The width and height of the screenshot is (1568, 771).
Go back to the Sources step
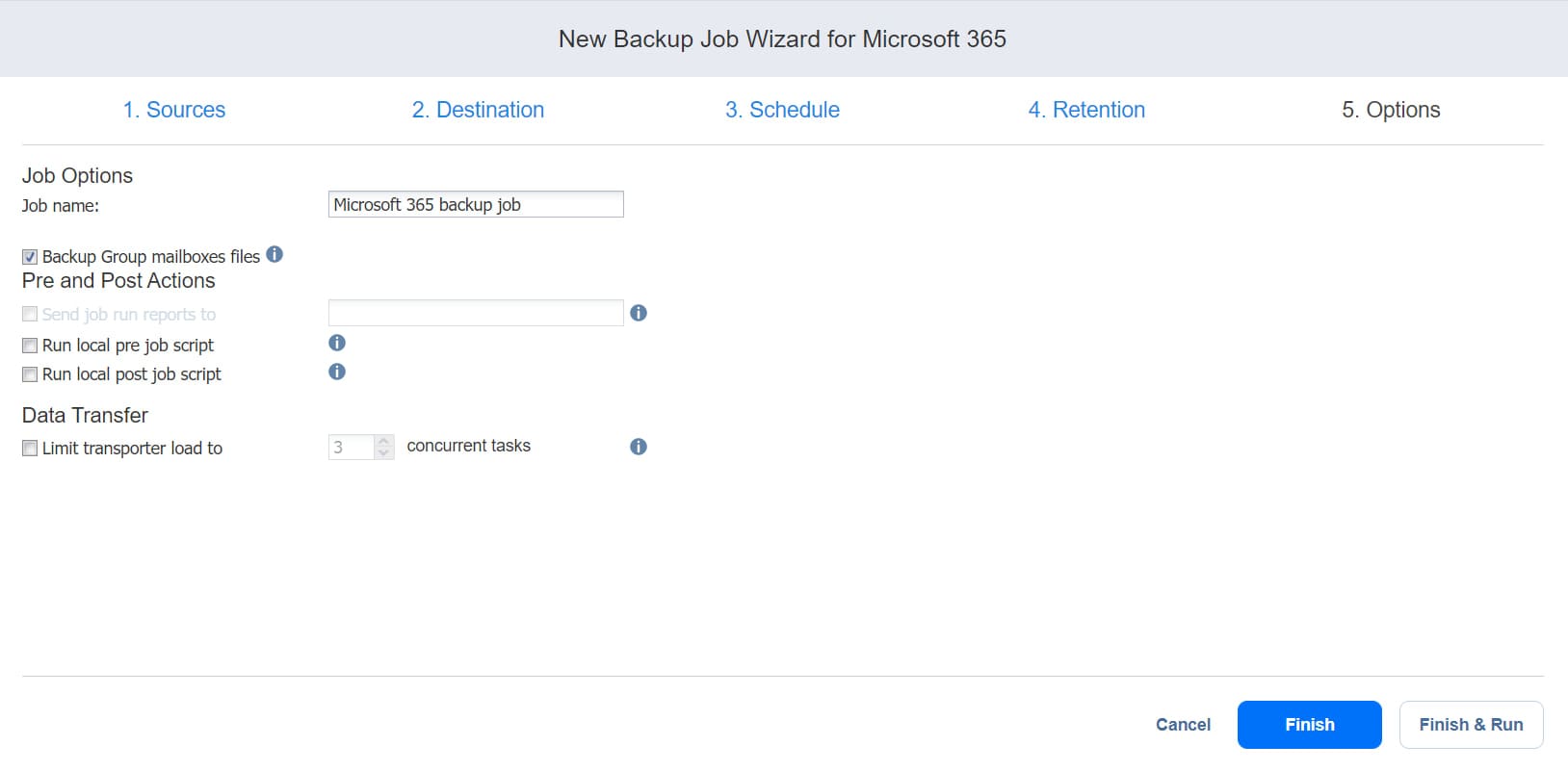point(174,110)
